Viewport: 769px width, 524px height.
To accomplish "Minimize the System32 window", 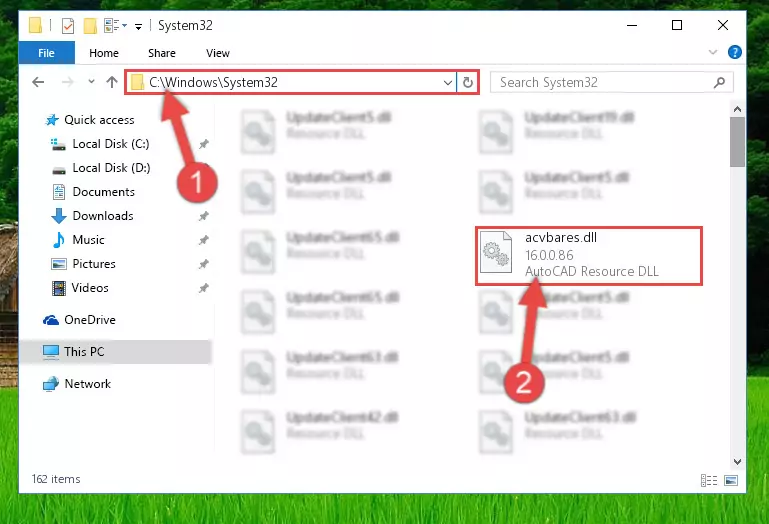I will [x=632, y=25].
